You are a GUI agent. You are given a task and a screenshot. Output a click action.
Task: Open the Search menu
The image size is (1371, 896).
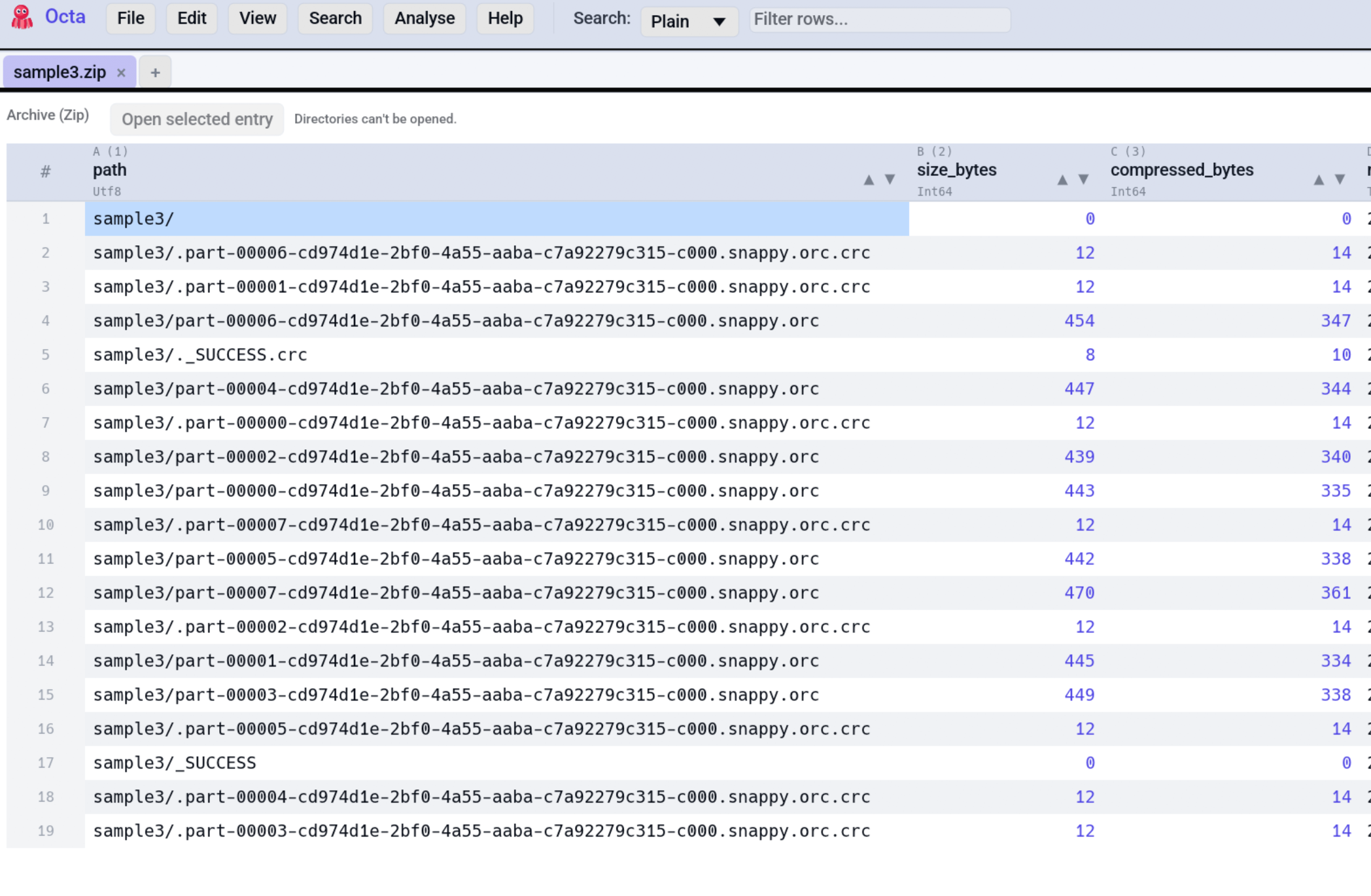[x=335, y=18]
